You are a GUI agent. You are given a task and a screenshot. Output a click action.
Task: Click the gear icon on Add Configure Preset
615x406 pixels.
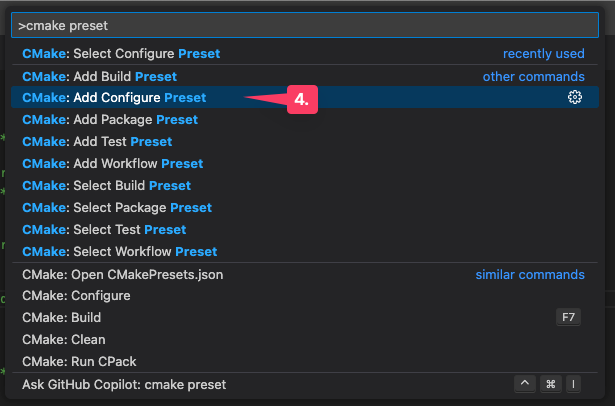click(574, 97)
